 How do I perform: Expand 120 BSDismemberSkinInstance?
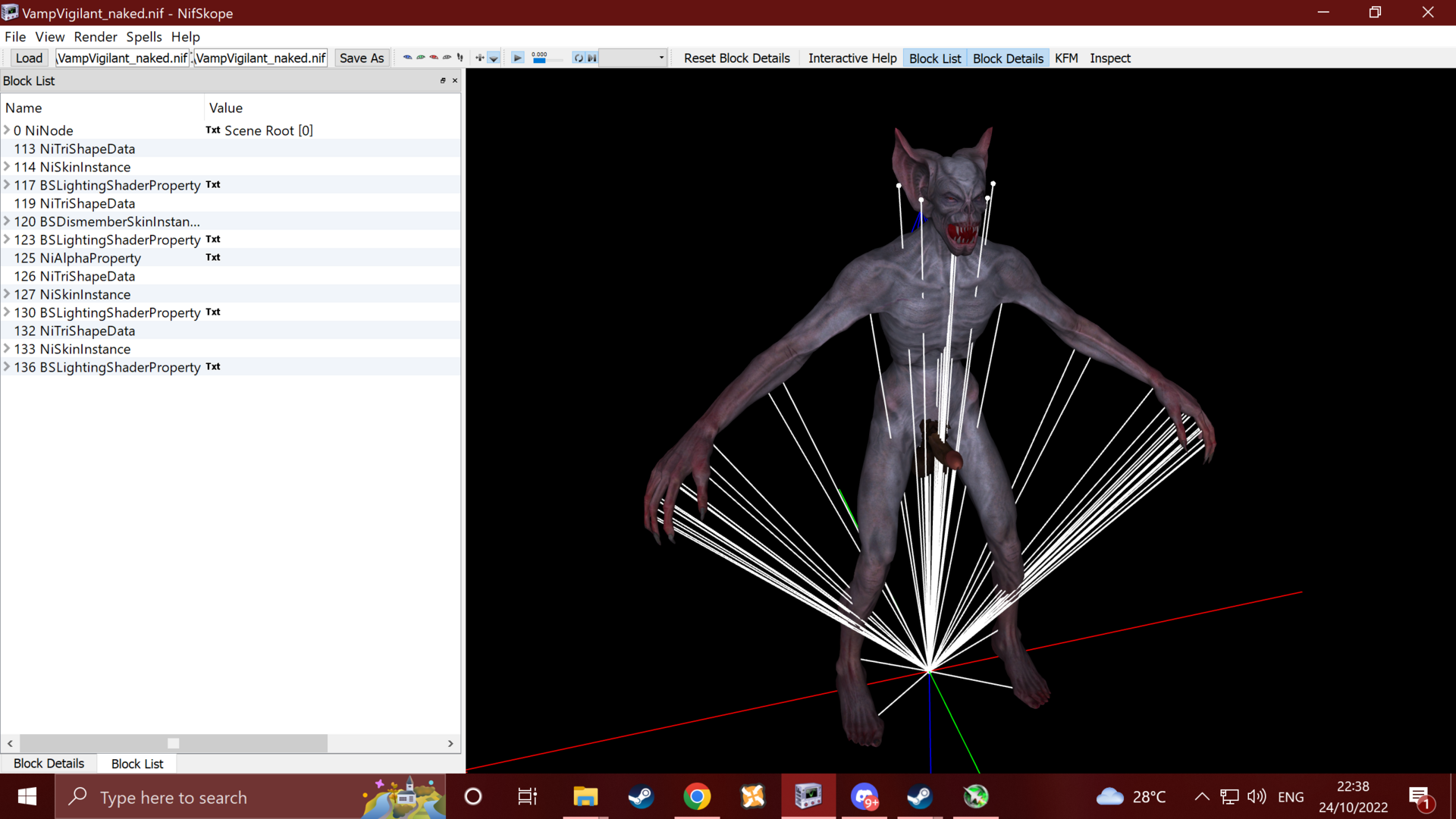pyautogui.click(x=7, y=221)
